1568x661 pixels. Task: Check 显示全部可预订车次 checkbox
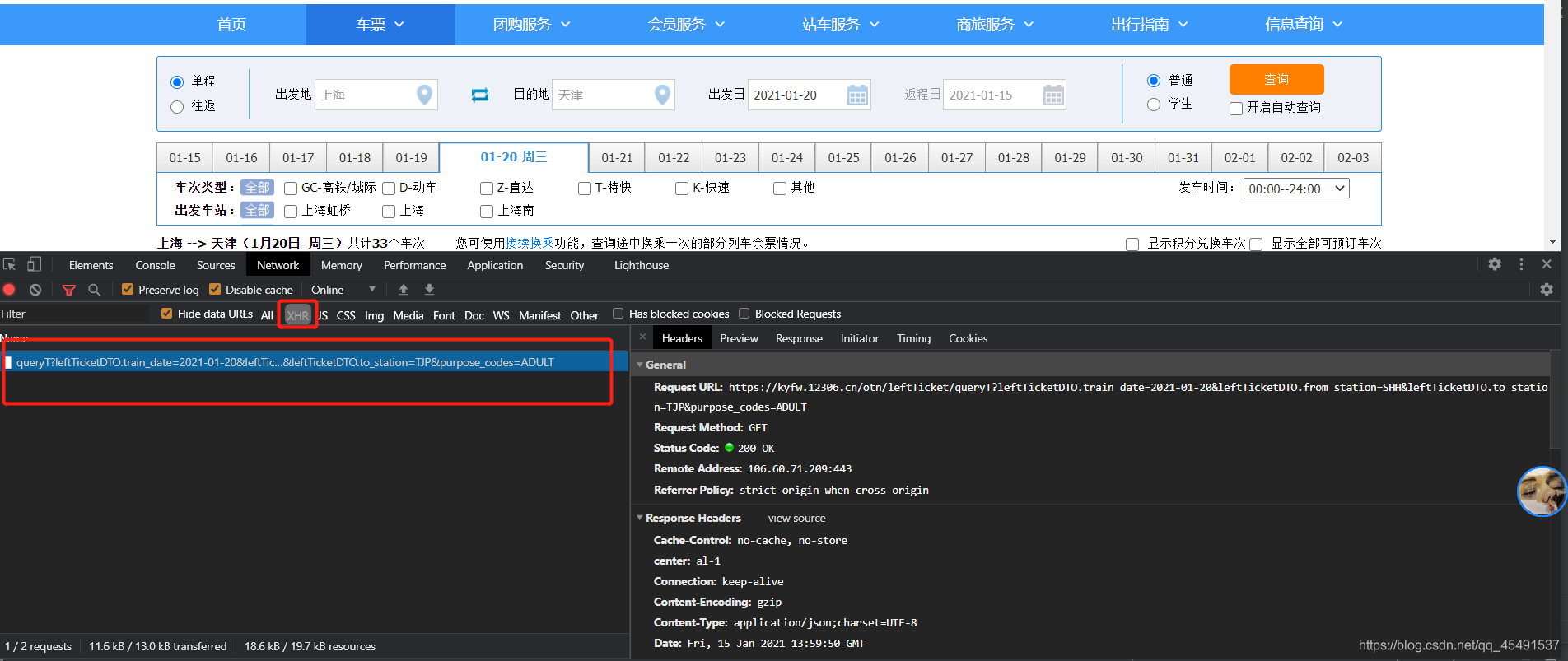coord(1256,244)
